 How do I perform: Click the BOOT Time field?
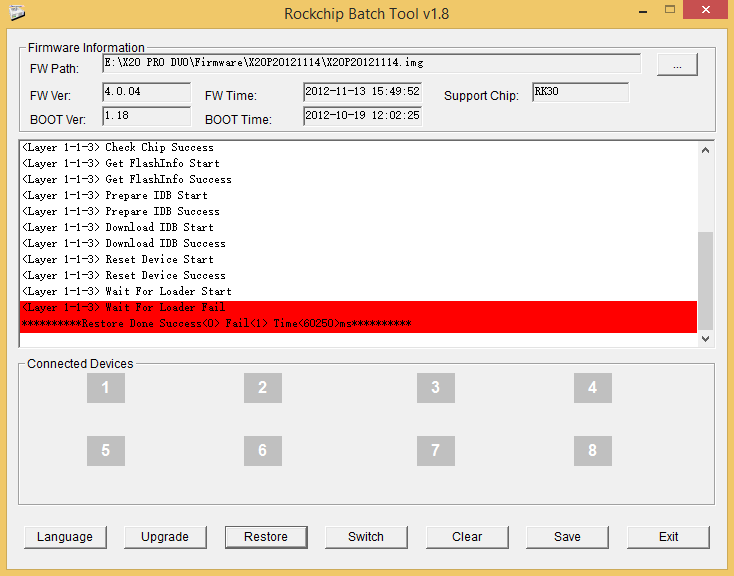click(x=363, y=116)
